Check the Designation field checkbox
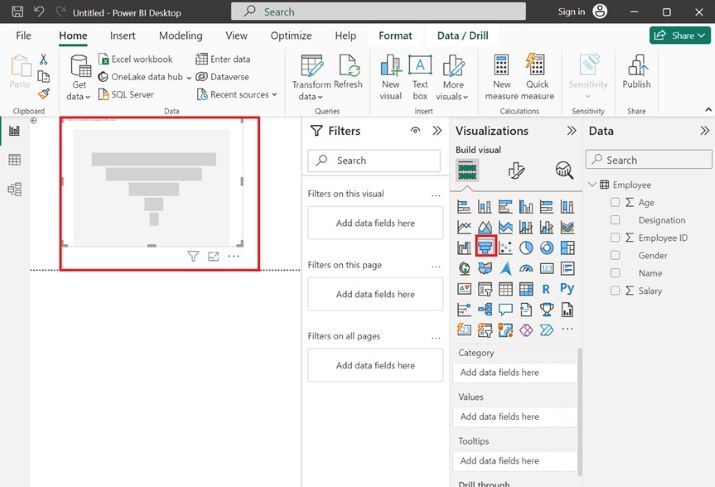The width and height of the screenshot is (715, 487). (x=615, y=220)
